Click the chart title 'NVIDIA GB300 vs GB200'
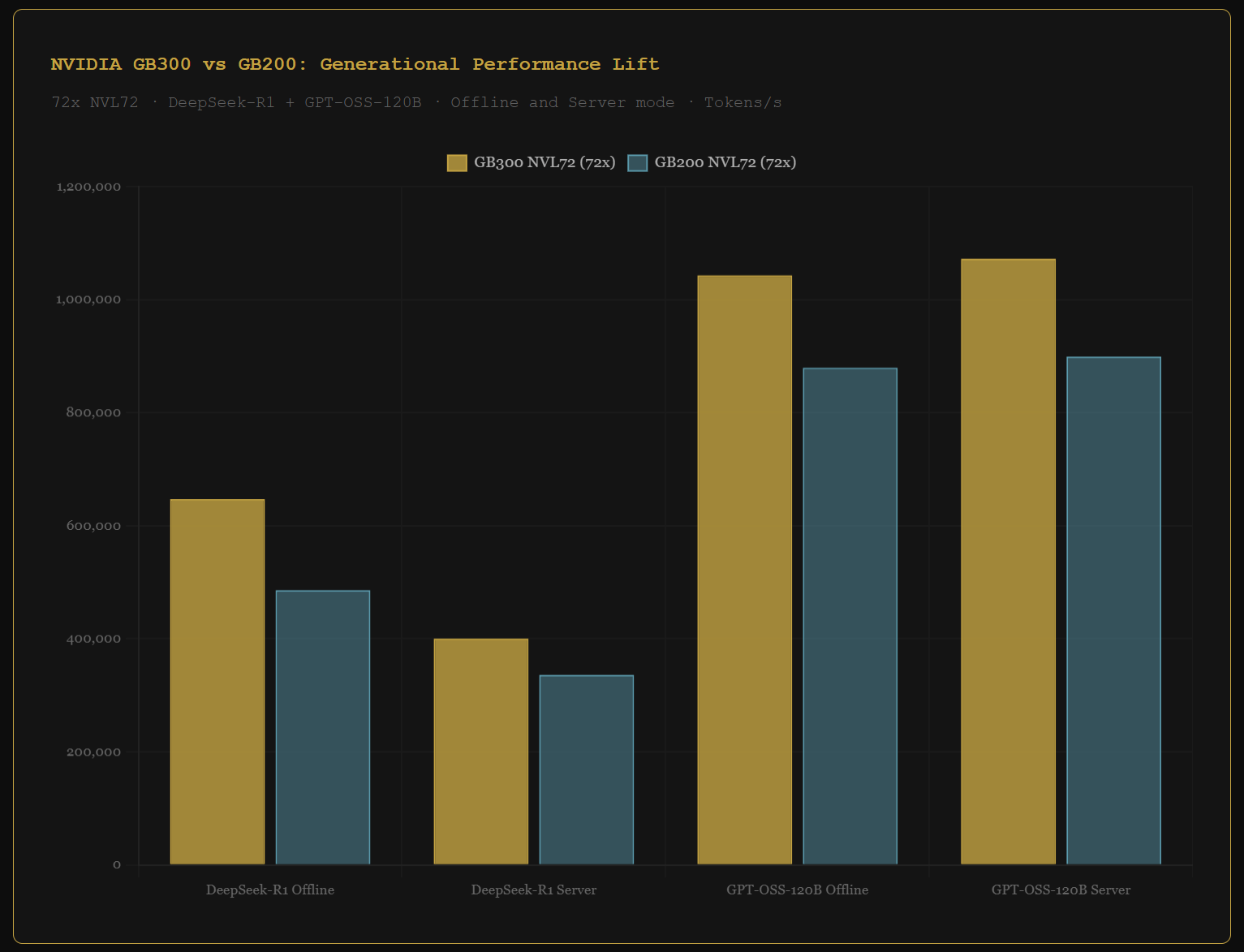This screenshot has height=952, width=1244. 355,64
